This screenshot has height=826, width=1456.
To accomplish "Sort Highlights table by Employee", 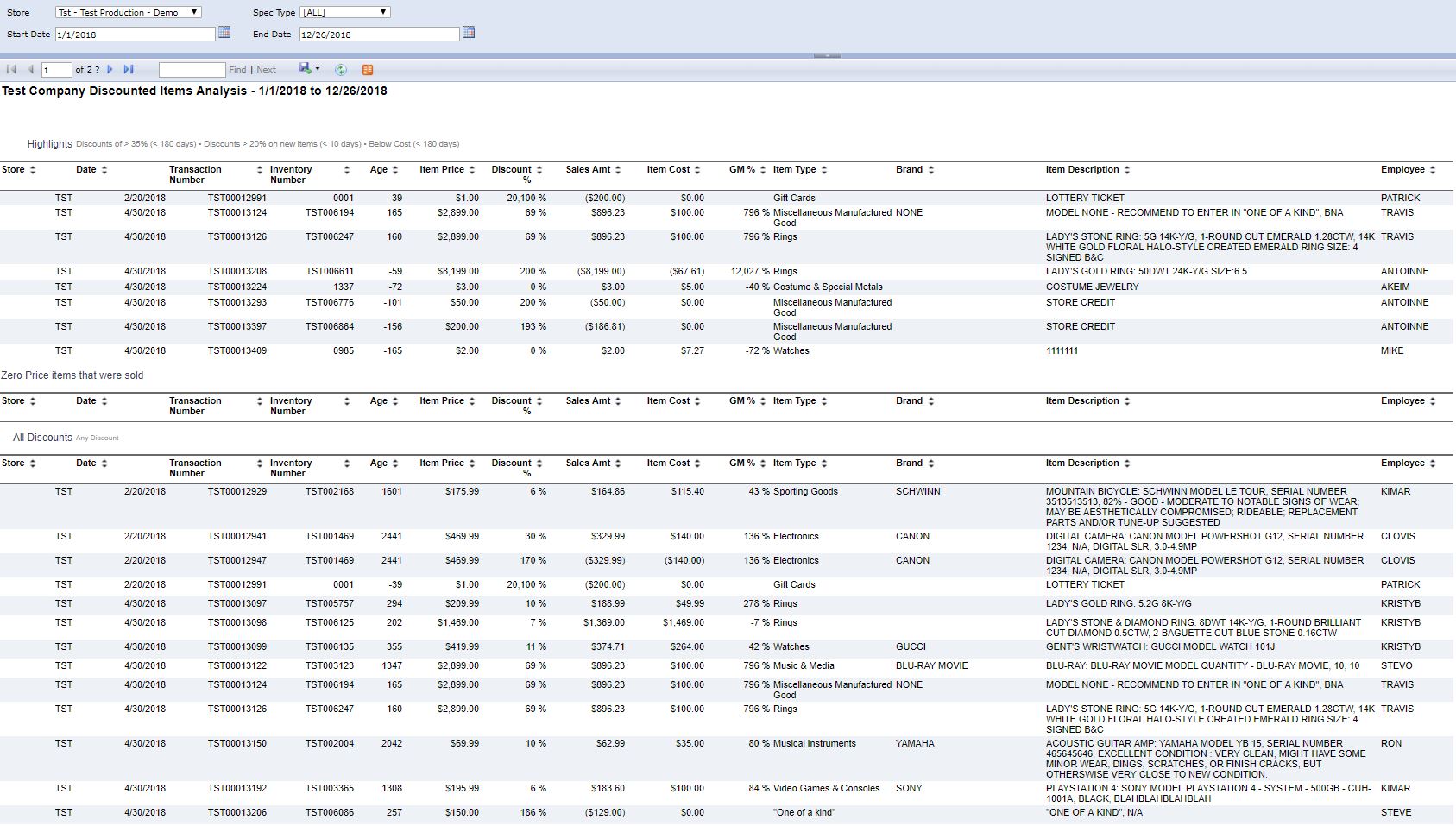I will pyautogui.click(x=1433, y=170).
